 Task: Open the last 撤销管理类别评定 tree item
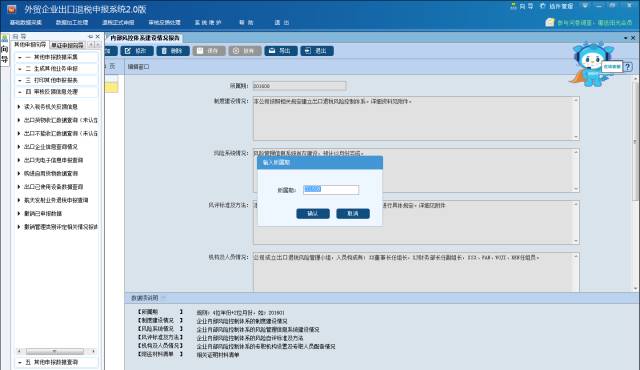point(60,227)
